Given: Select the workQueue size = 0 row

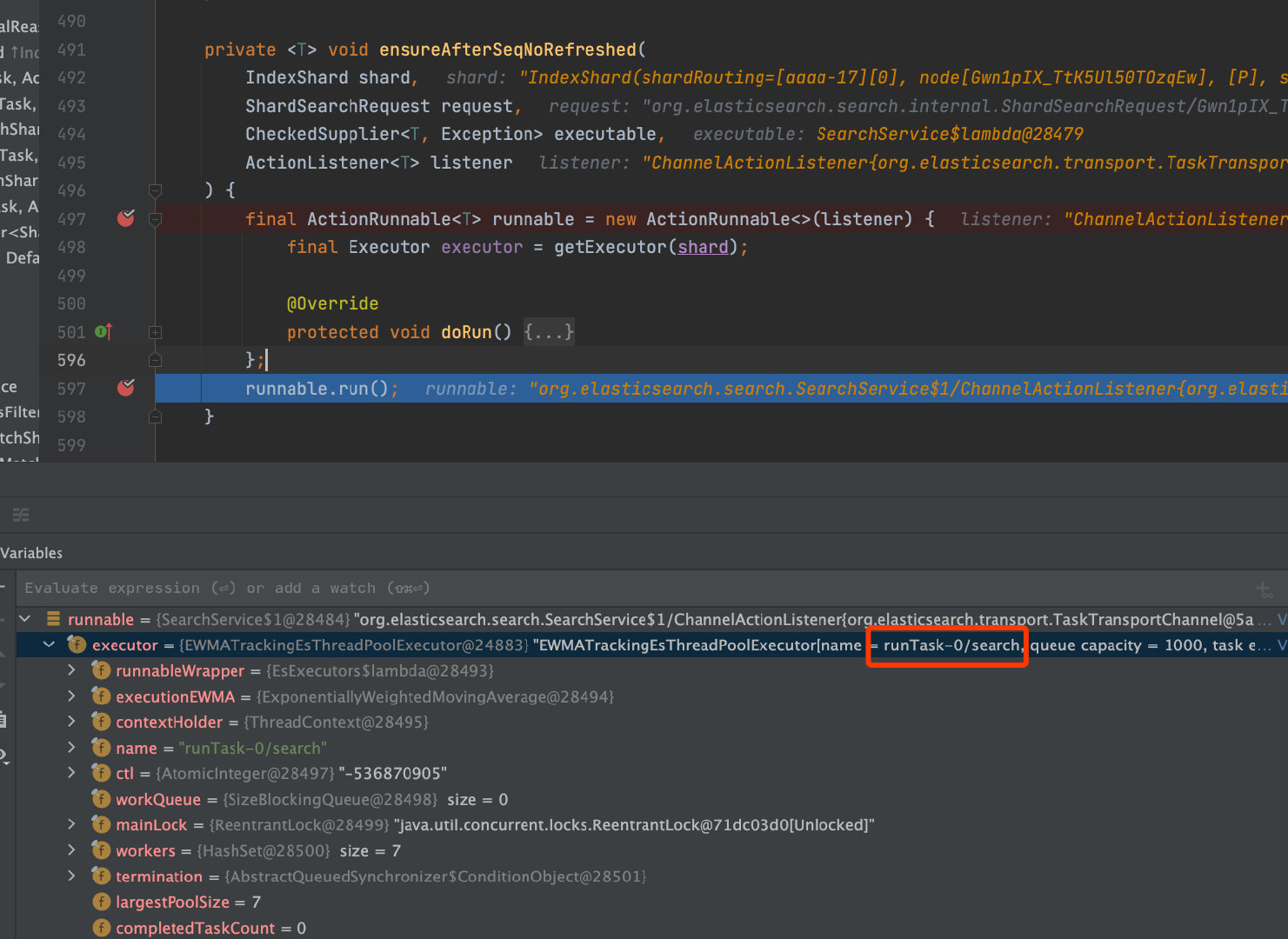Looking at the screenshot, I should pos(652,799).
